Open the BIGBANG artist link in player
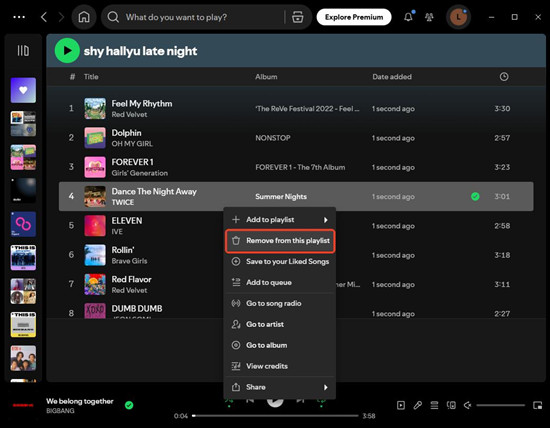The height and width of the screenshot is (428, 550). tap(60, 410)
